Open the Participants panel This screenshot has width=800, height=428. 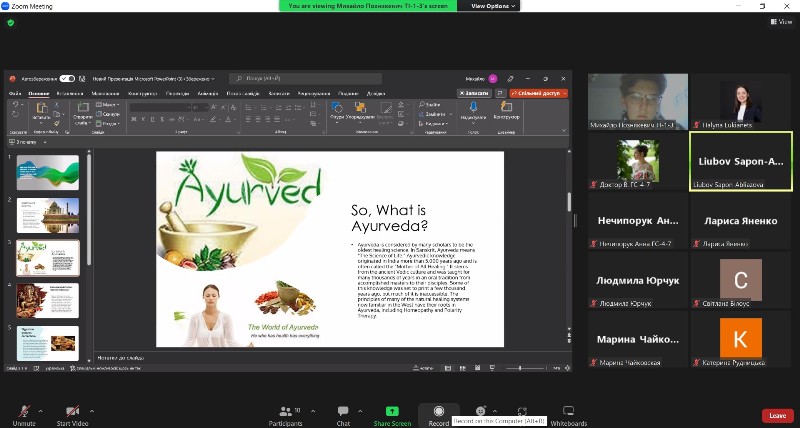click(286, 411)
